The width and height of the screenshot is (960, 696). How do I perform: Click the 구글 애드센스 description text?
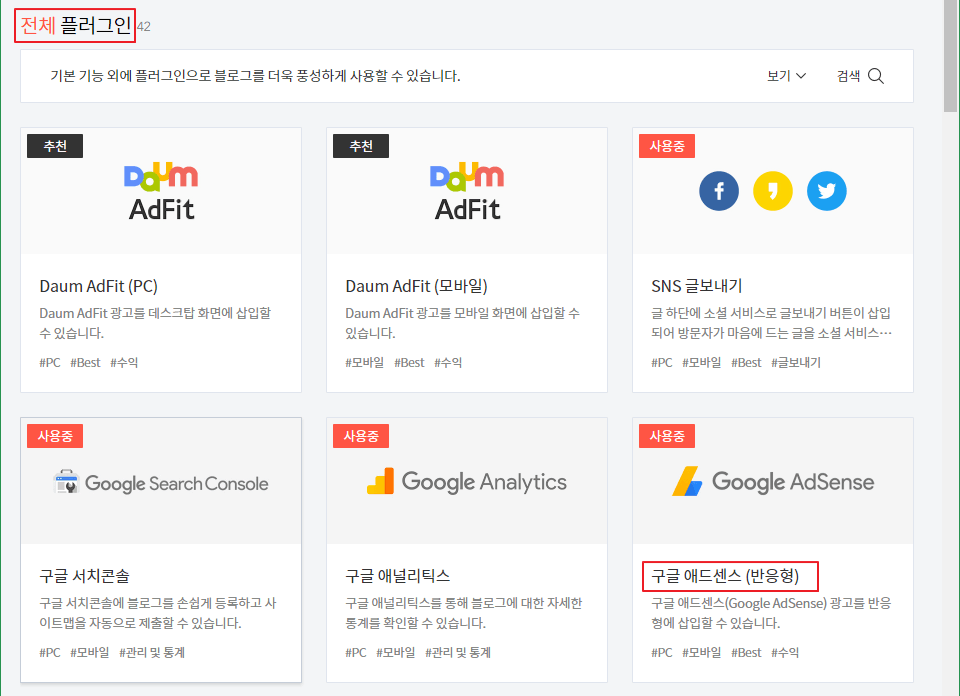coord(771,613)
